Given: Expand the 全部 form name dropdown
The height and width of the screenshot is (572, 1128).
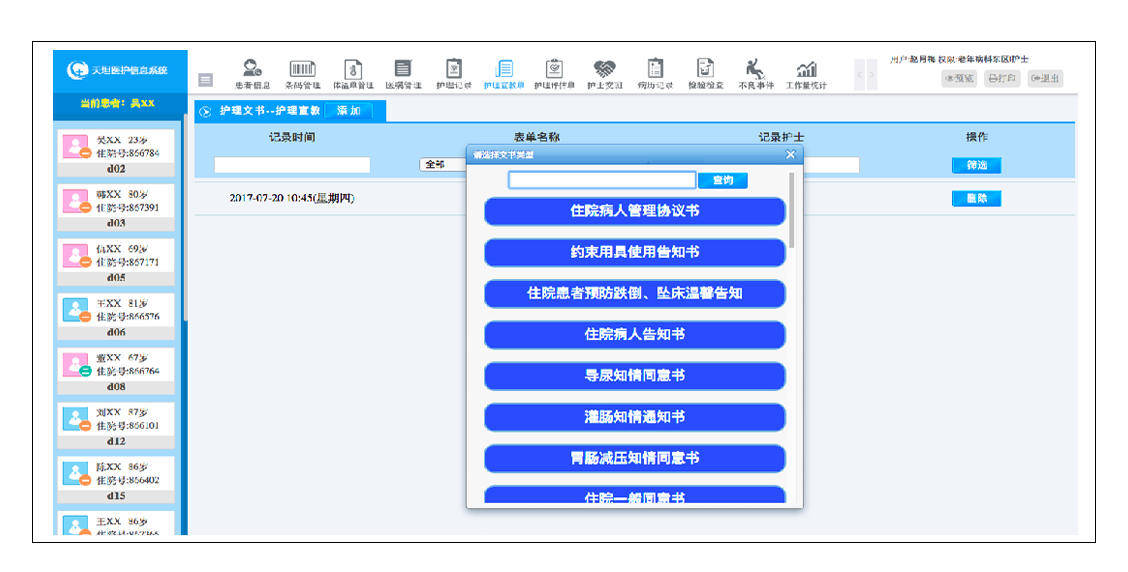Looking at the screenshot, I should pyautogui.click(x=442, y=165).
